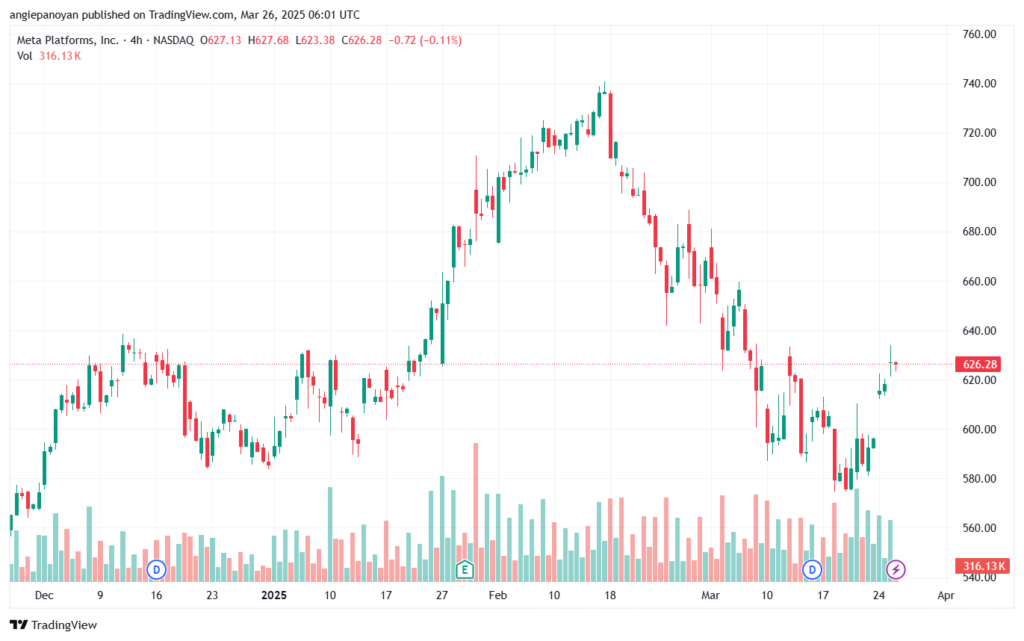1024x641 pixels.
Task: Click the Apr label on time axis
Action: point(946,595)
